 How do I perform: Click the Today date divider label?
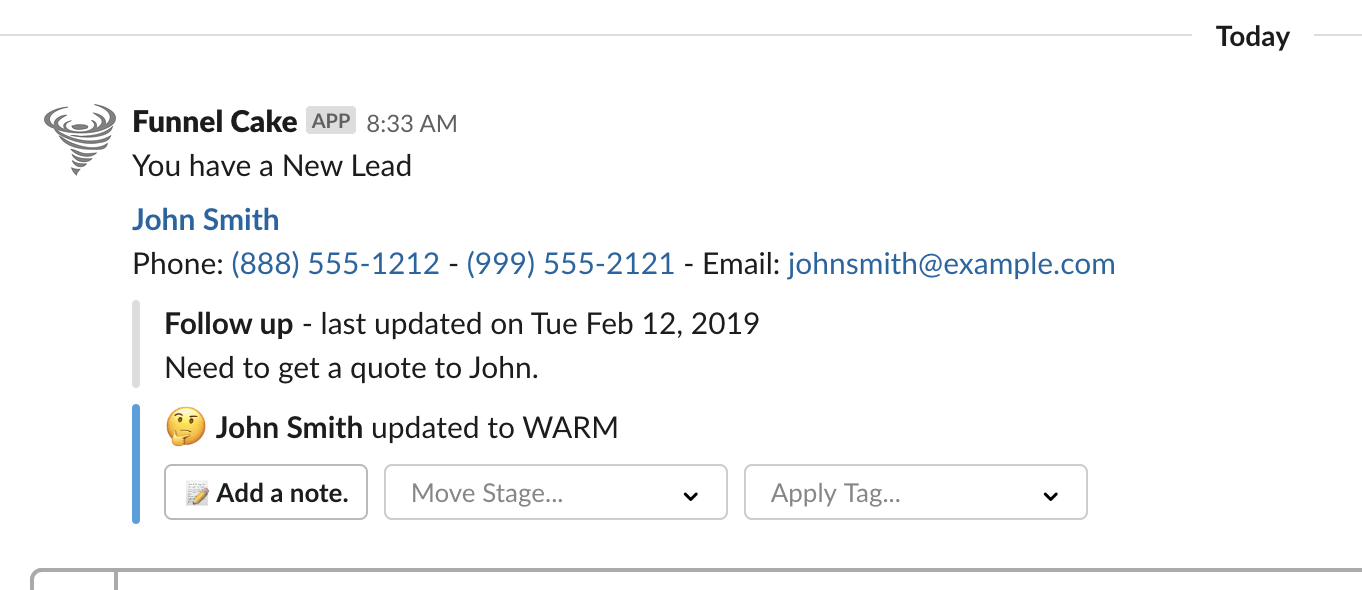1253,37
